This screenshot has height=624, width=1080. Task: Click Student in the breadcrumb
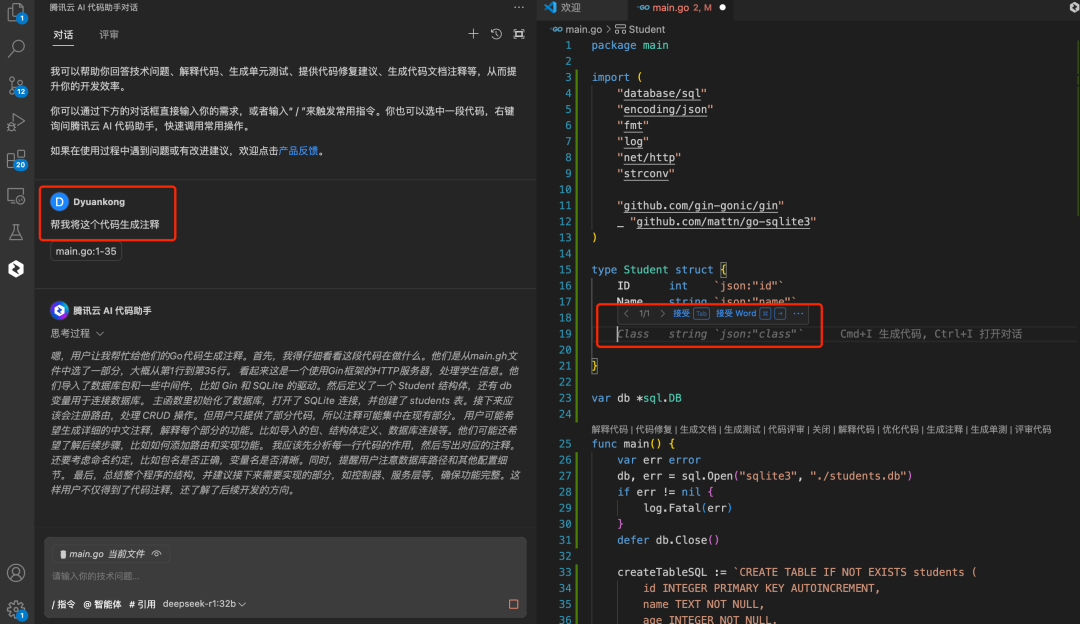(647, 29)
